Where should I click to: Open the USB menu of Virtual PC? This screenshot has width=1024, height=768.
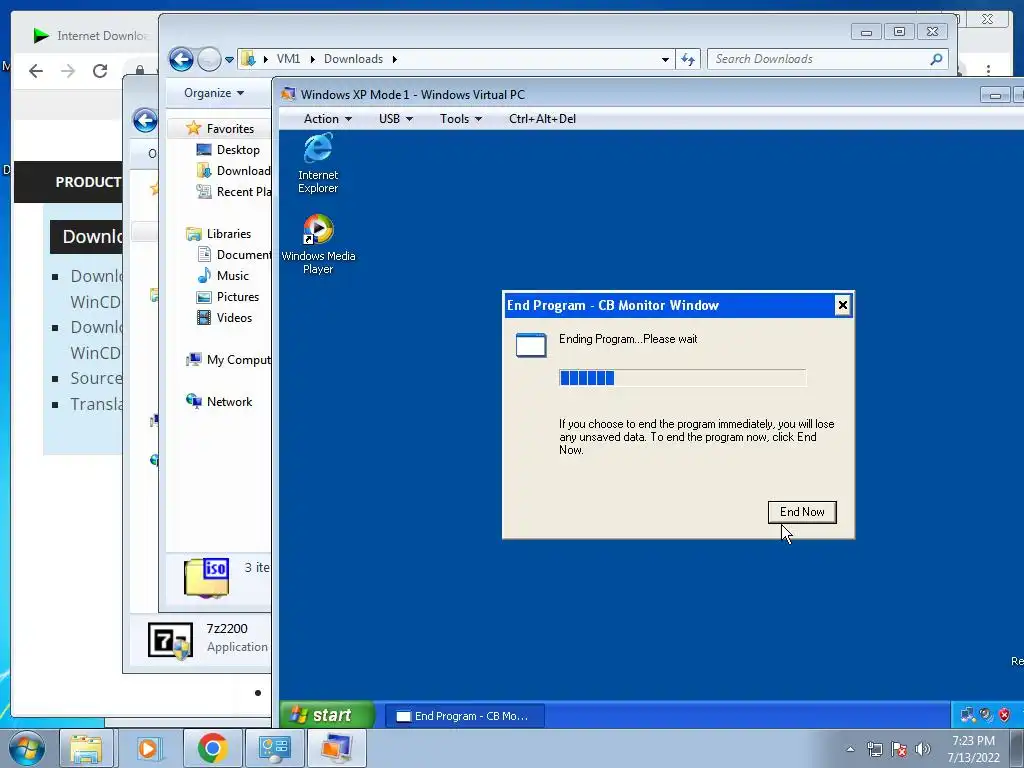[x=396, y=119]
